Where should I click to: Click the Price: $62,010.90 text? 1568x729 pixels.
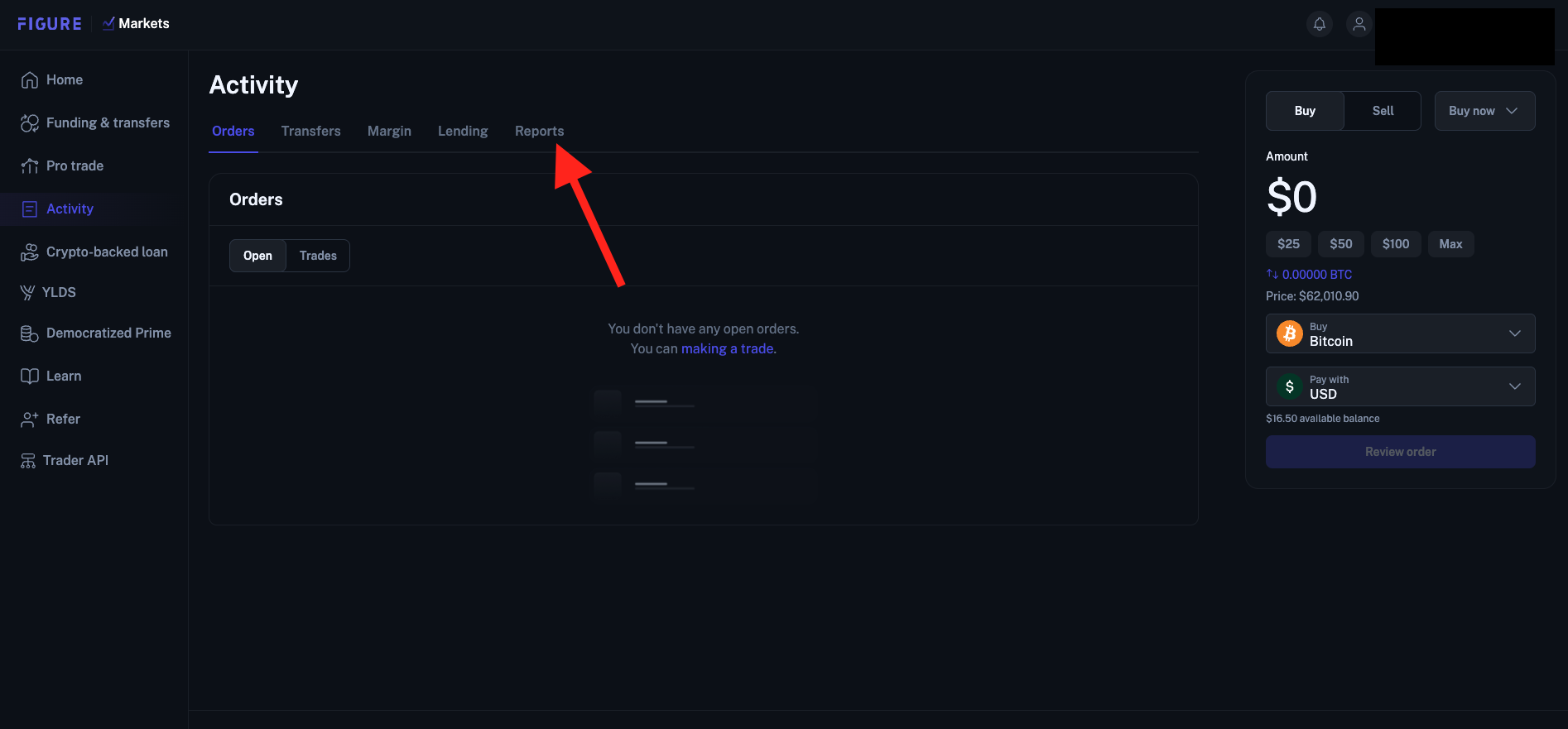(1312, 296)
